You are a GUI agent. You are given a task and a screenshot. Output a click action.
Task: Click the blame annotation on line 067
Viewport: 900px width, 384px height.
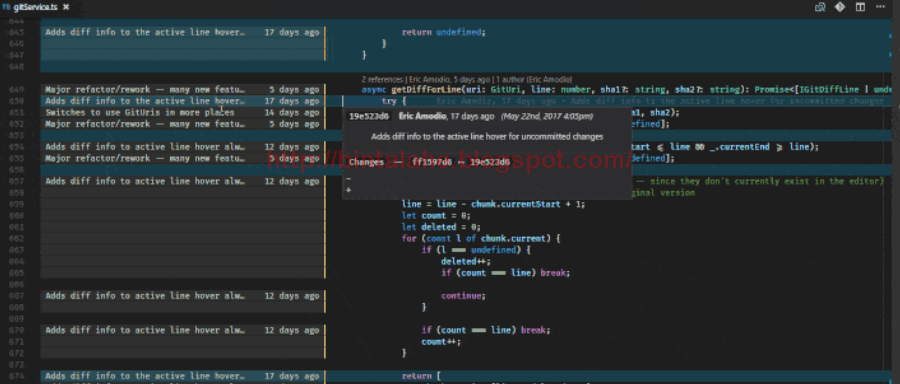[x=183, y=296]
